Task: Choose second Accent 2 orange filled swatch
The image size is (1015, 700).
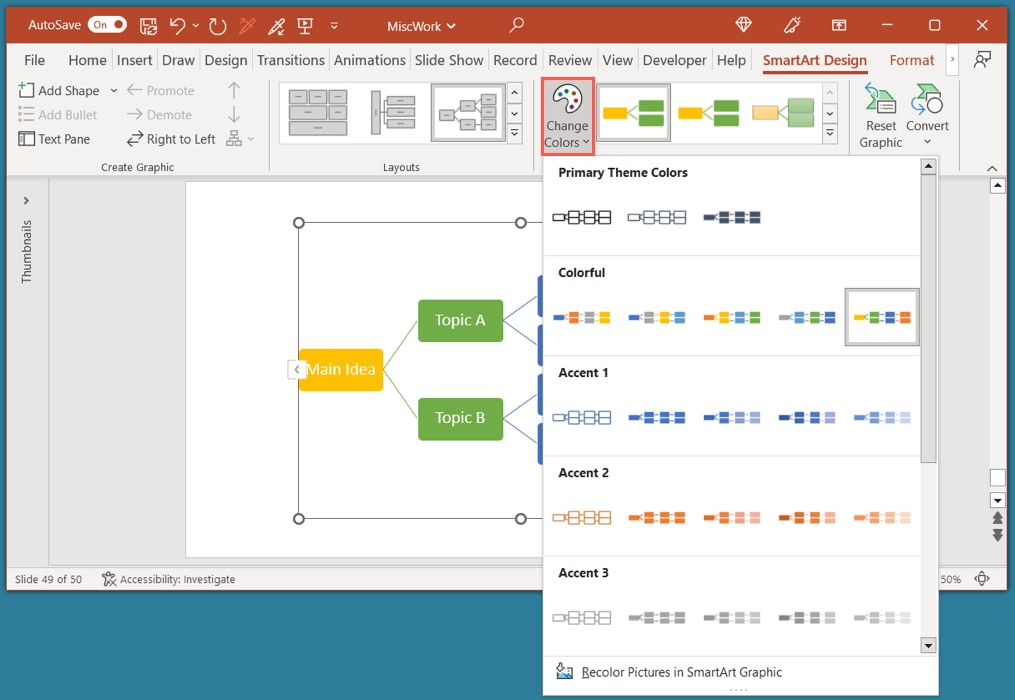Action: click(x=656, y=517)
